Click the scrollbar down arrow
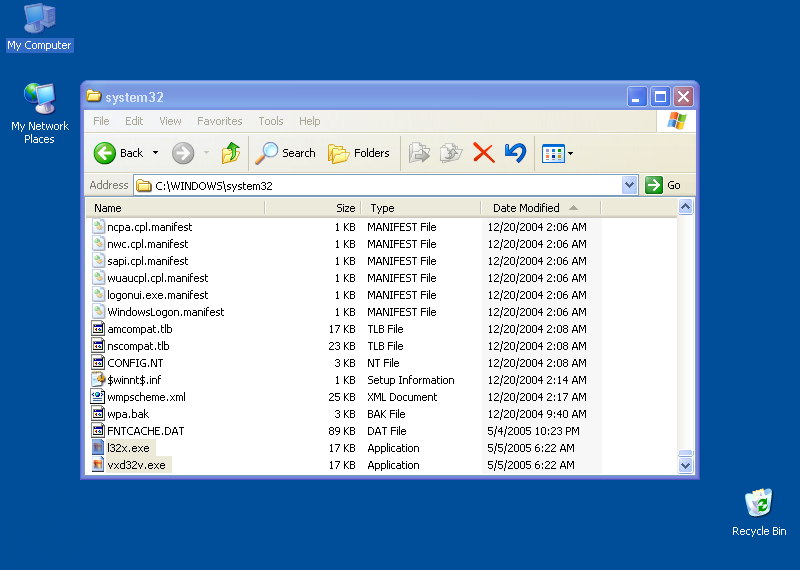This screenshot has height=570, width=800. coord(685,465)
